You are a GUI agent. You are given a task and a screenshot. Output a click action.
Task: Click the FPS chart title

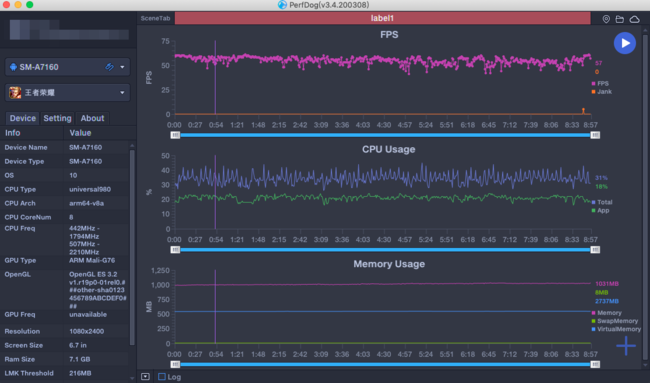[x=389, y=34]
